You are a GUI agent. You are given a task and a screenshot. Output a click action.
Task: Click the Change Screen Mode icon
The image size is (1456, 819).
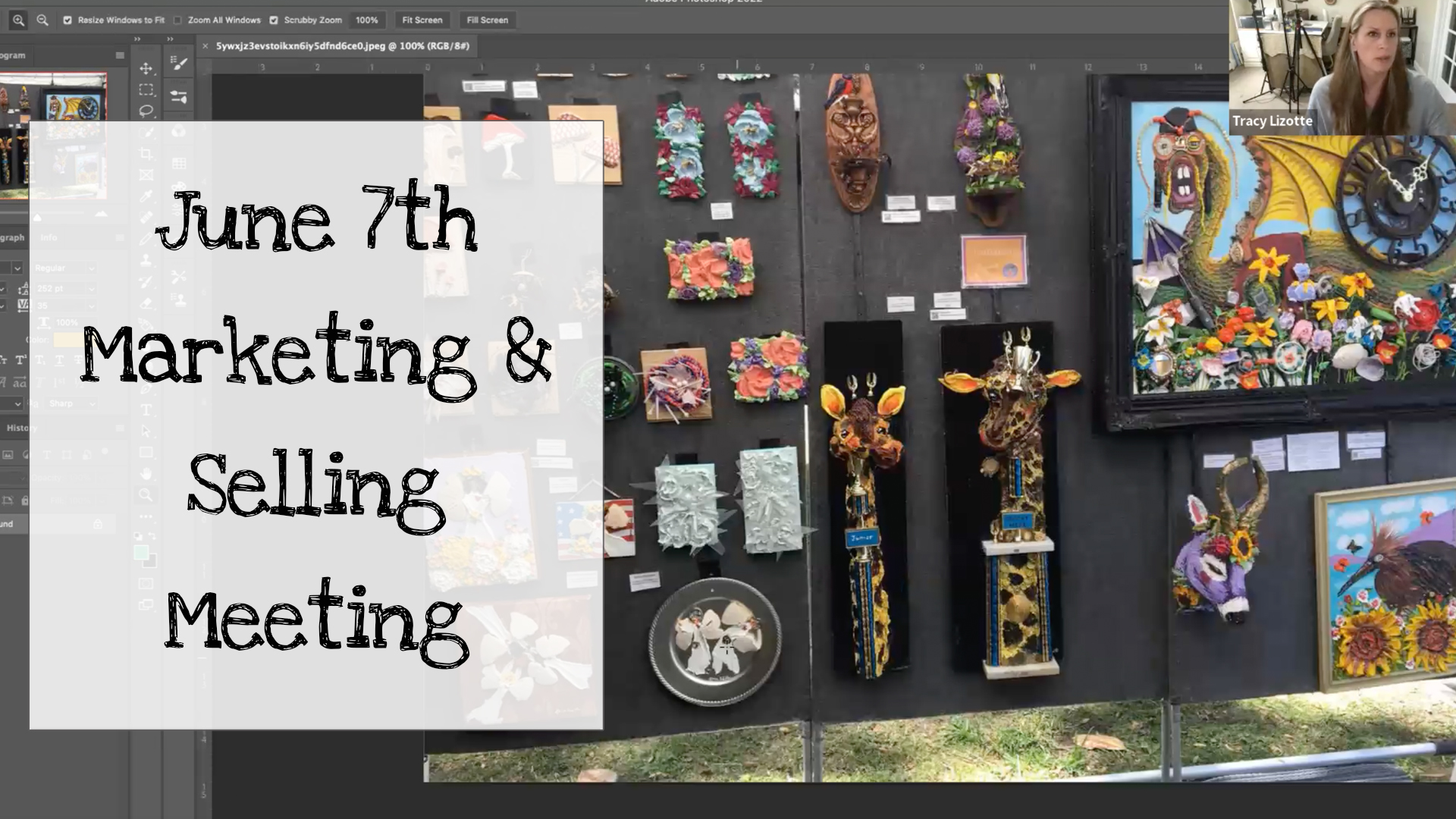(x=146, y=604)
